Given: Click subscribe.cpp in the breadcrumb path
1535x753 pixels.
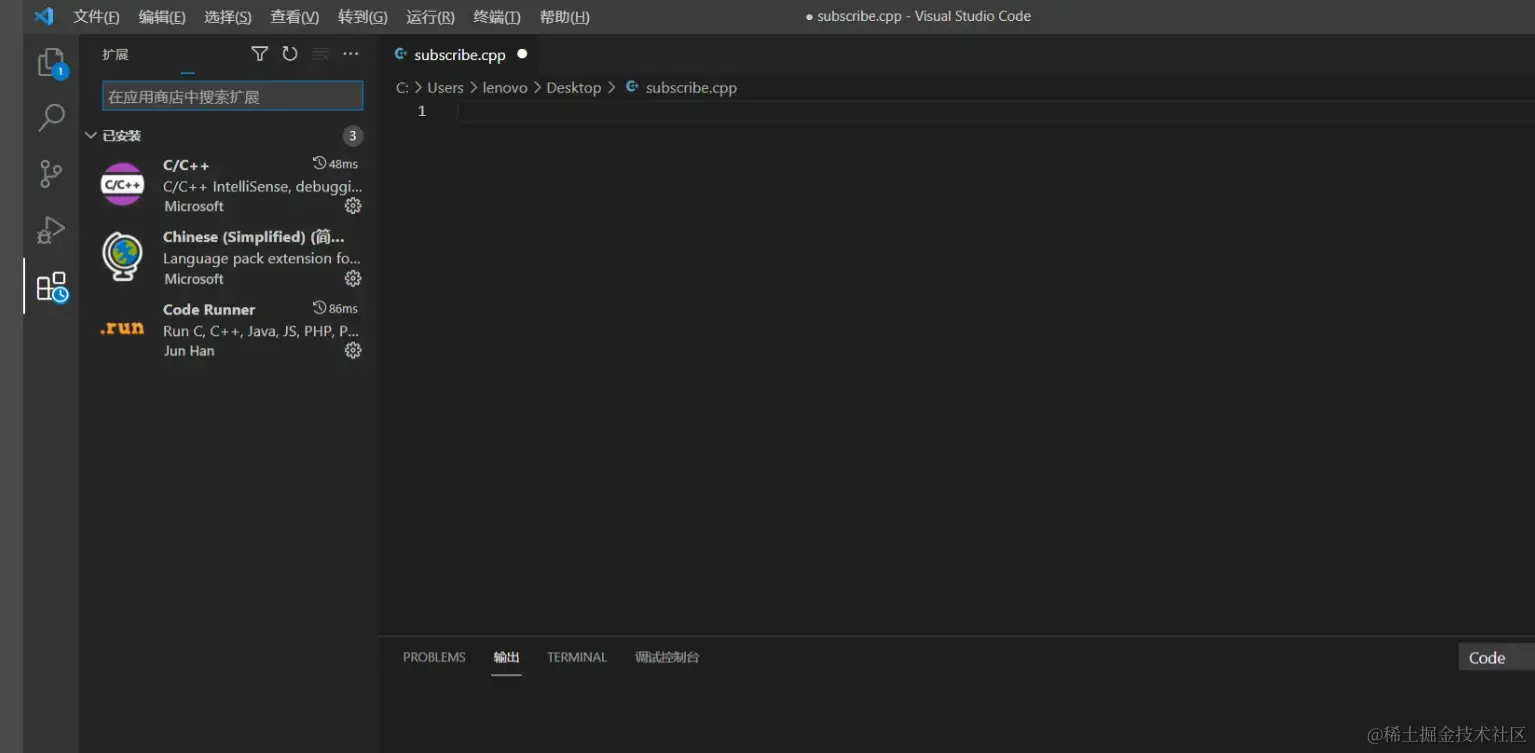Looking at the screenshot, I should (691, 88).
